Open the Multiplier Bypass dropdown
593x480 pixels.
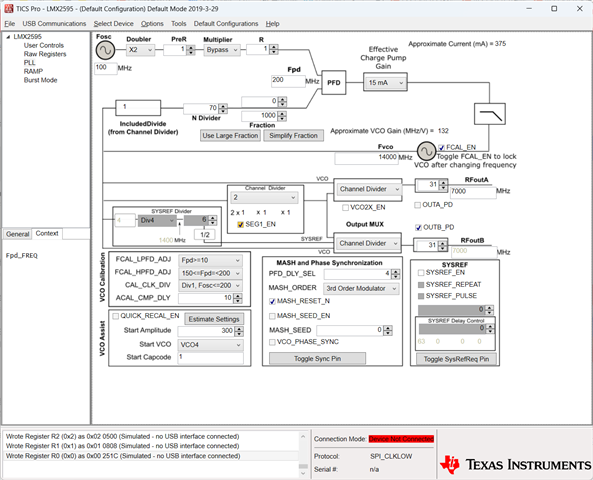222,50
